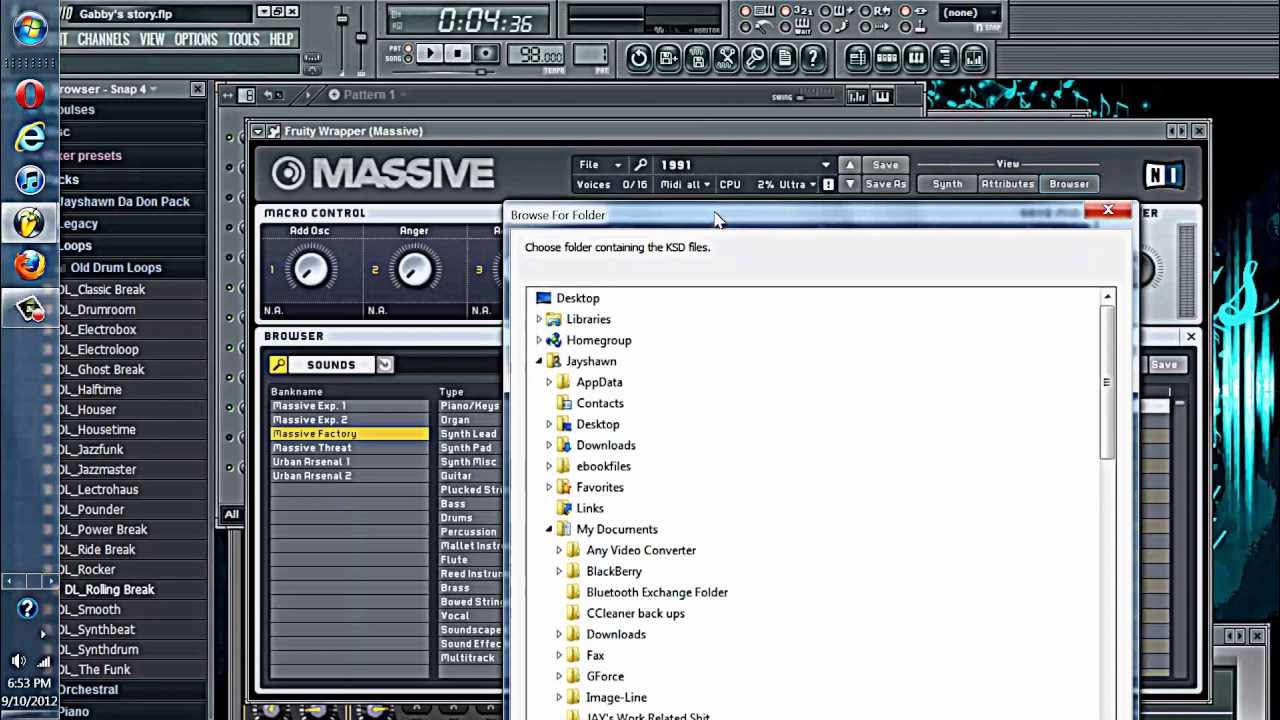1280x720 pixels.
Task: Open the Ultra quality dropdown
Action: coord(798,184)
